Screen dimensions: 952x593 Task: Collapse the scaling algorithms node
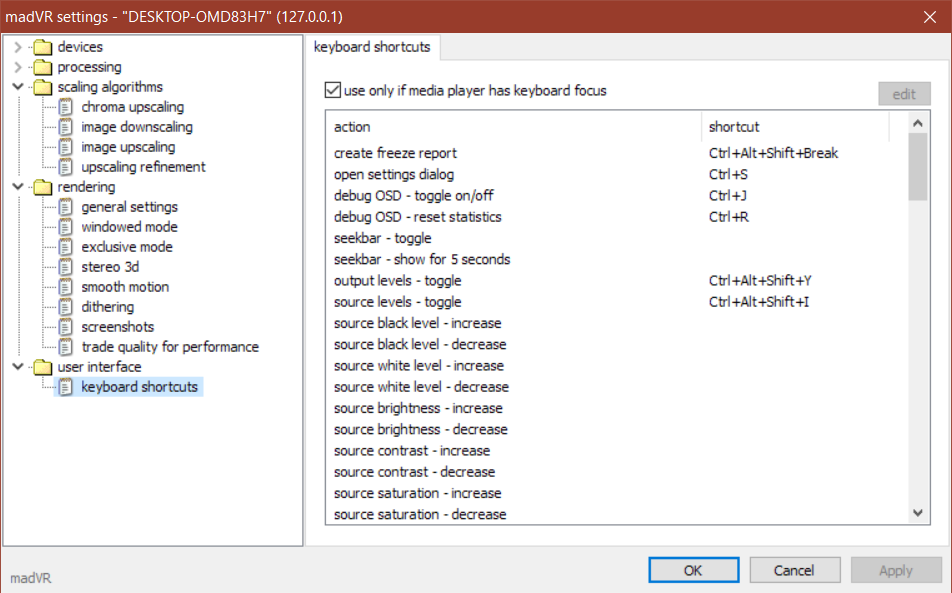[x=18, y=87]
